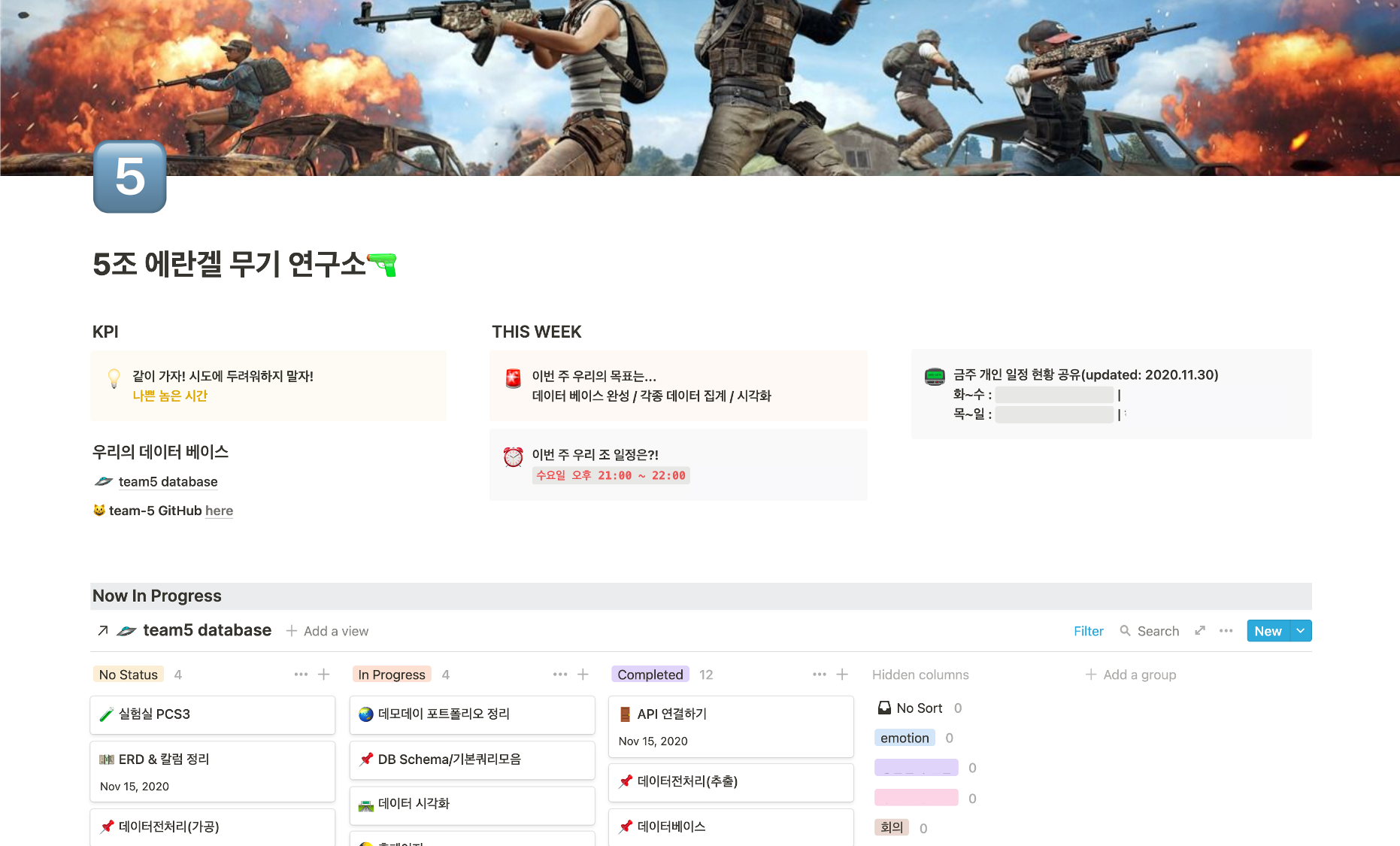Open the linked database via the arrow icon
Image resolution: width=1400 pixels, height=846 pixels.
[x=103, y=630]
